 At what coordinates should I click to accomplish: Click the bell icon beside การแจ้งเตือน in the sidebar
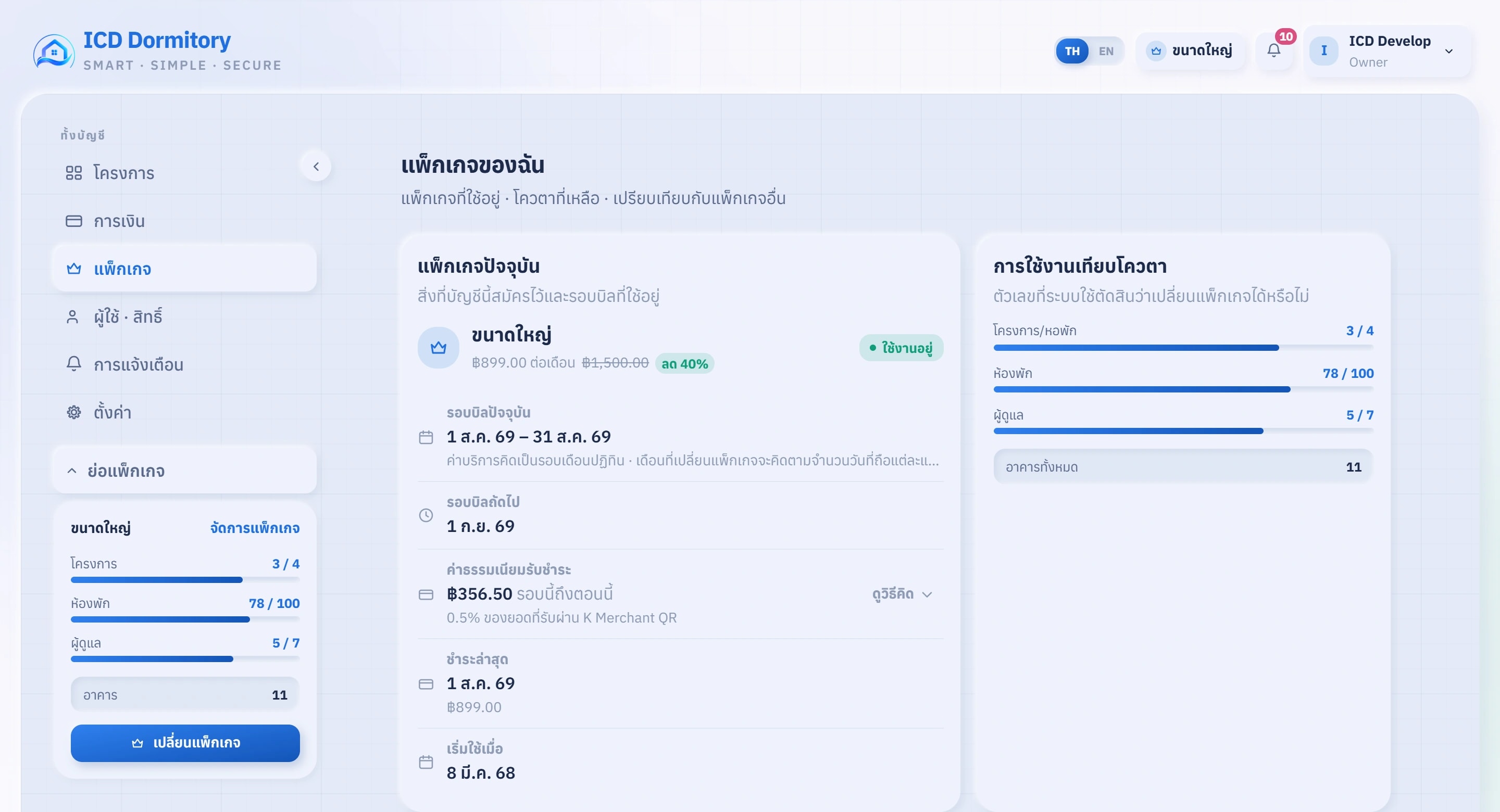pyautogui.click(x=73, y=364)
